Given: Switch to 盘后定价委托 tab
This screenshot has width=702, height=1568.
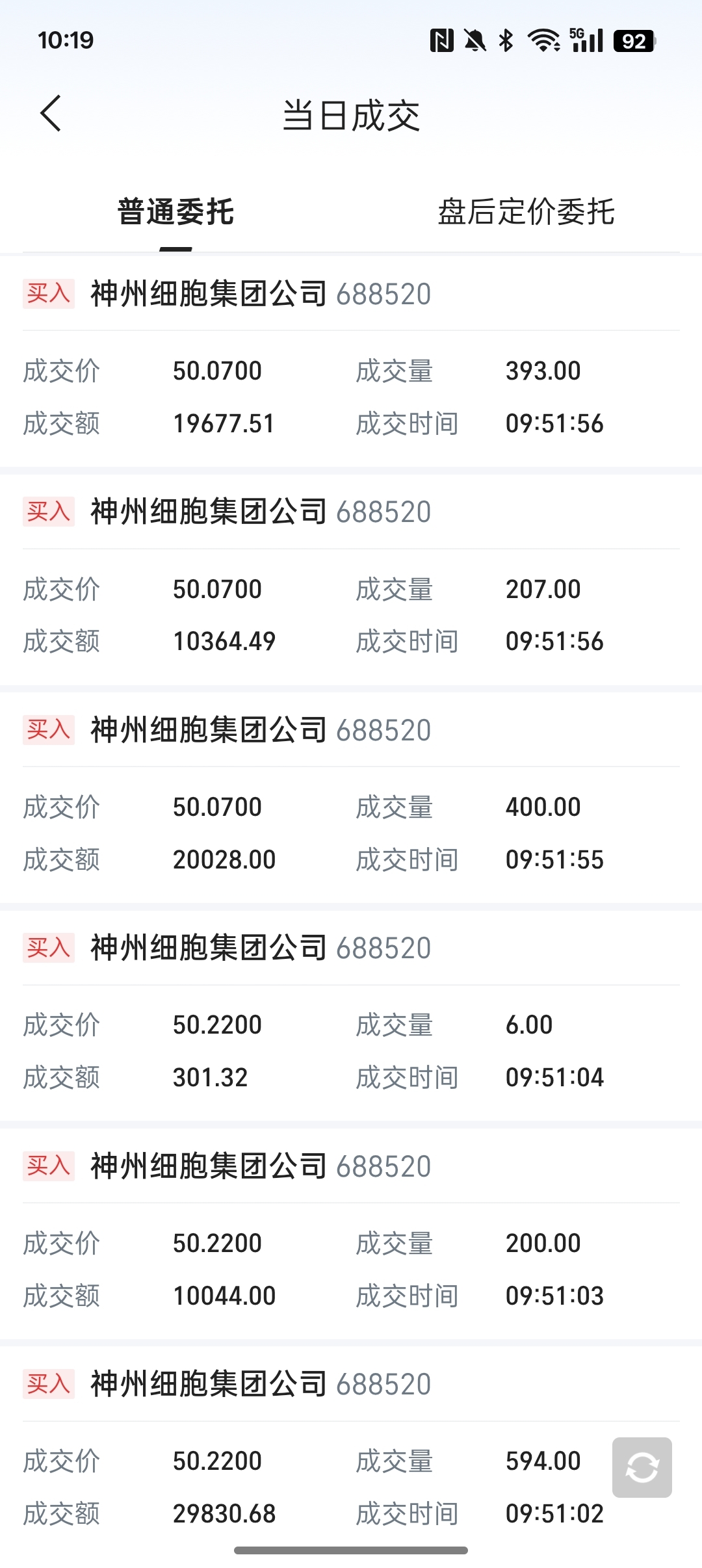Looking at the screenshot, I should [x=526, y=212].
